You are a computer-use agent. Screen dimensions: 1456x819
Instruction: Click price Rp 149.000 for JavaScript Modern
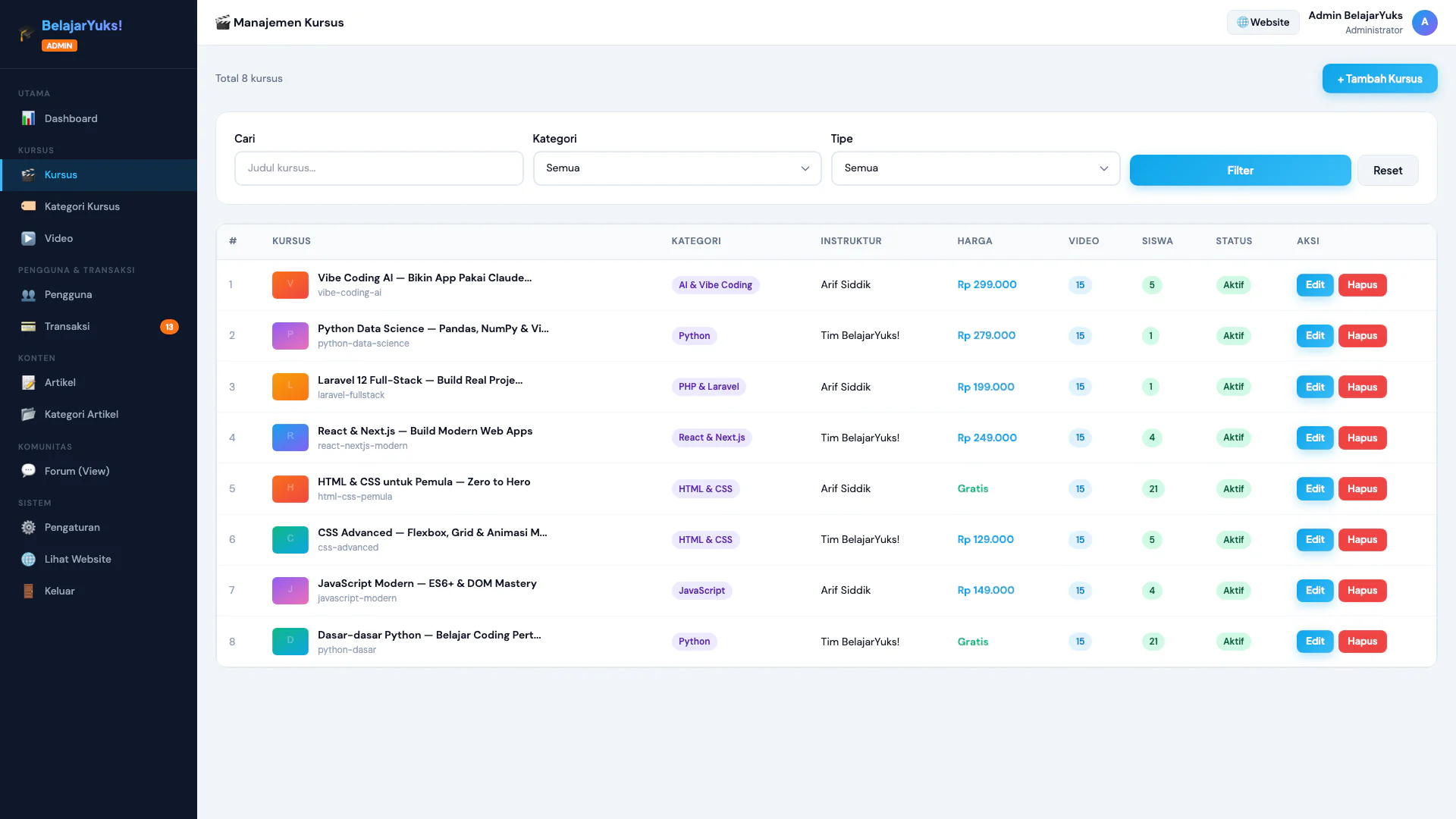(985, 590)
